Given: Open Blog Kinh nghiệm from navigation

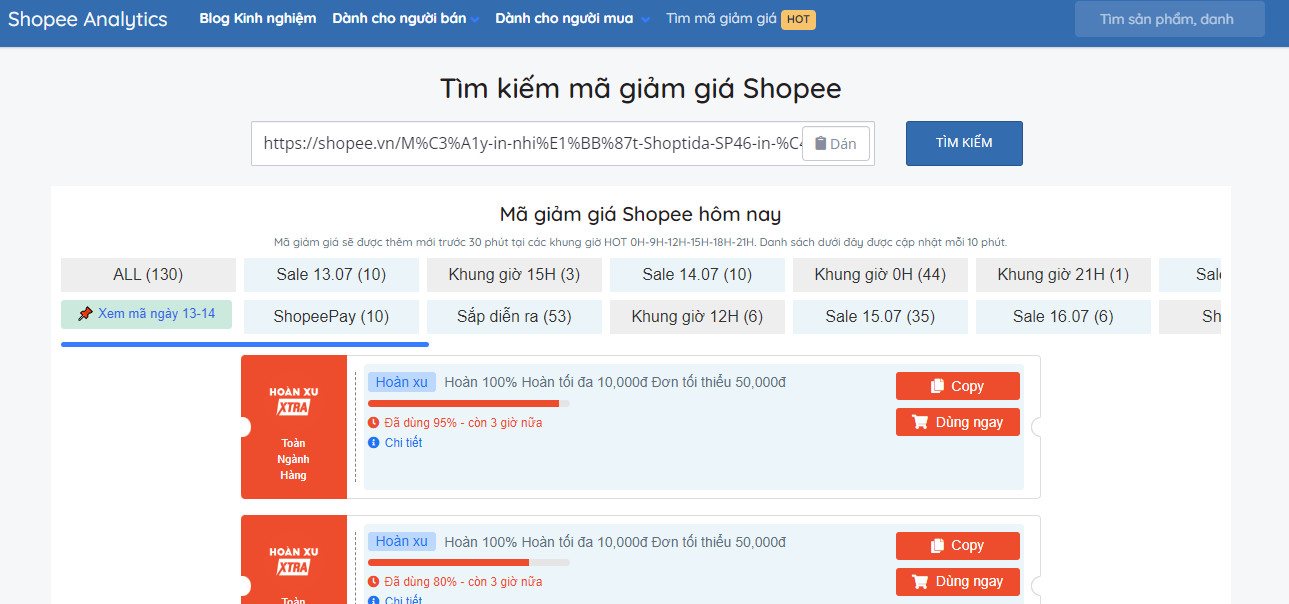Looking at the screenshot, I should [x=257, y=19].
